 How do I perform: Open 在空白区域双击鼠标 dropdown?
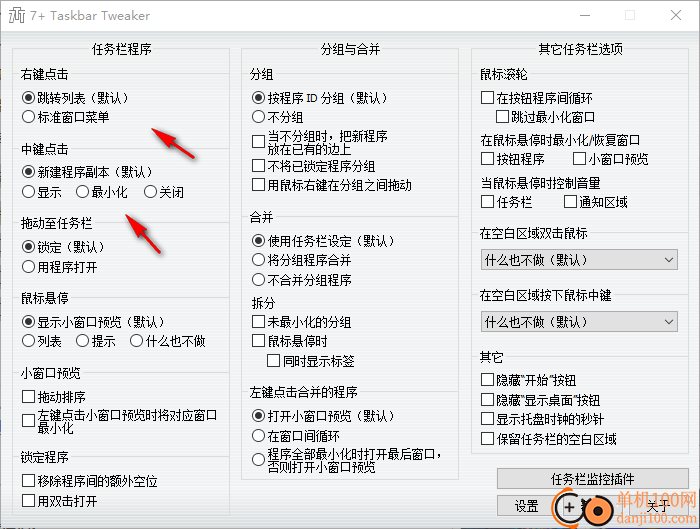579,260
